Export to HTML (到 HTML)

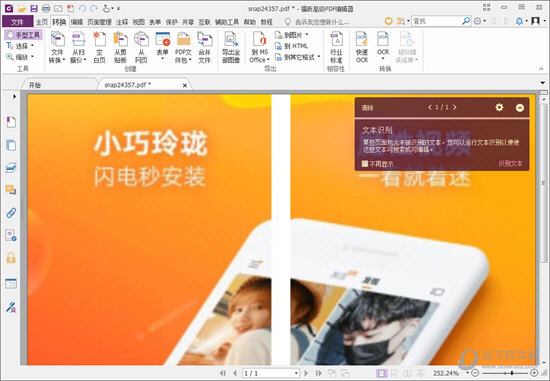(291, 46)
